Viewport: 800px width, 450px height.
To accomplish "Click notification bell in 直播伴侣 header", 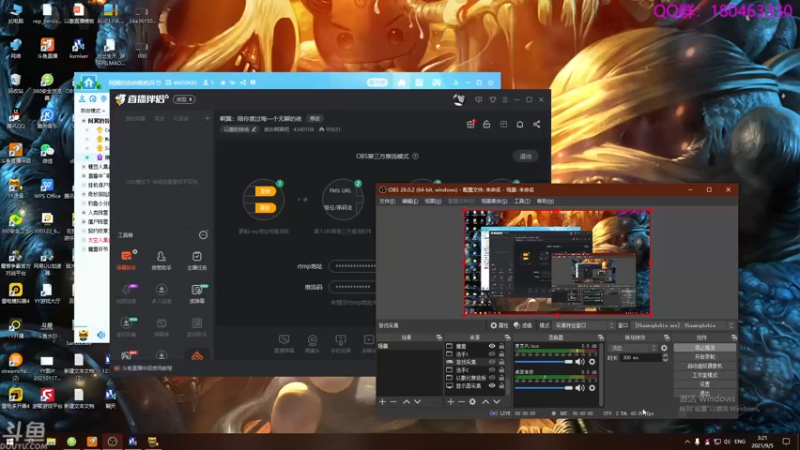I will (520, 124).
